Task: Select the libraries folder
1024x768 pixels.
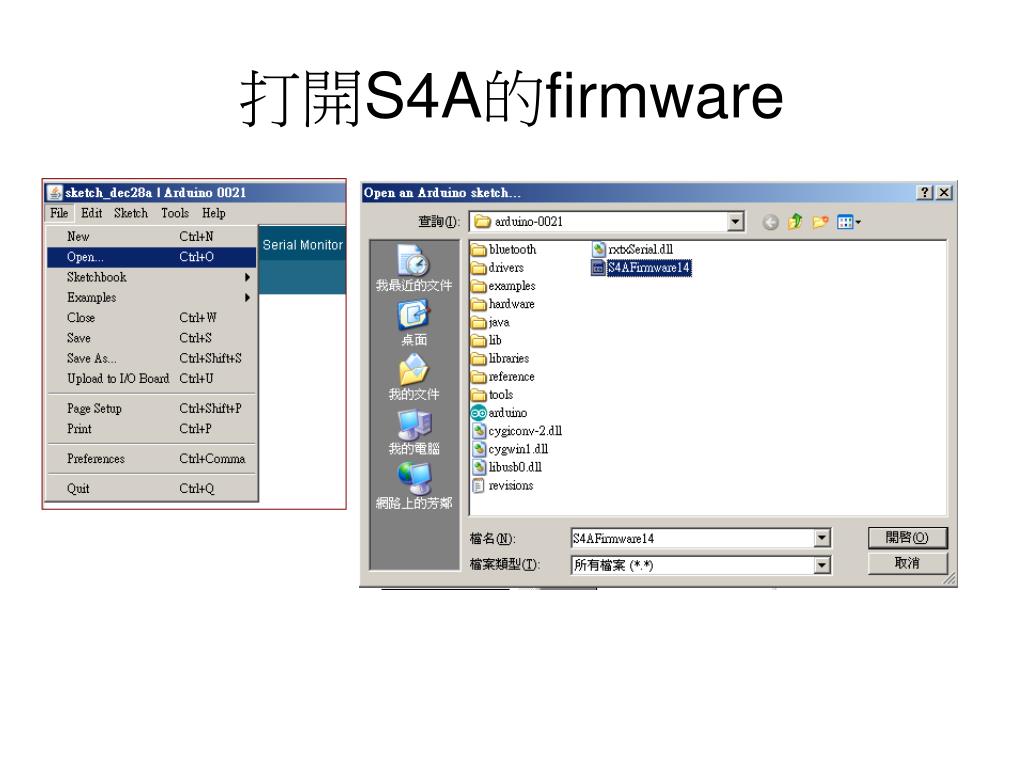Action: [x=500, y=359]
